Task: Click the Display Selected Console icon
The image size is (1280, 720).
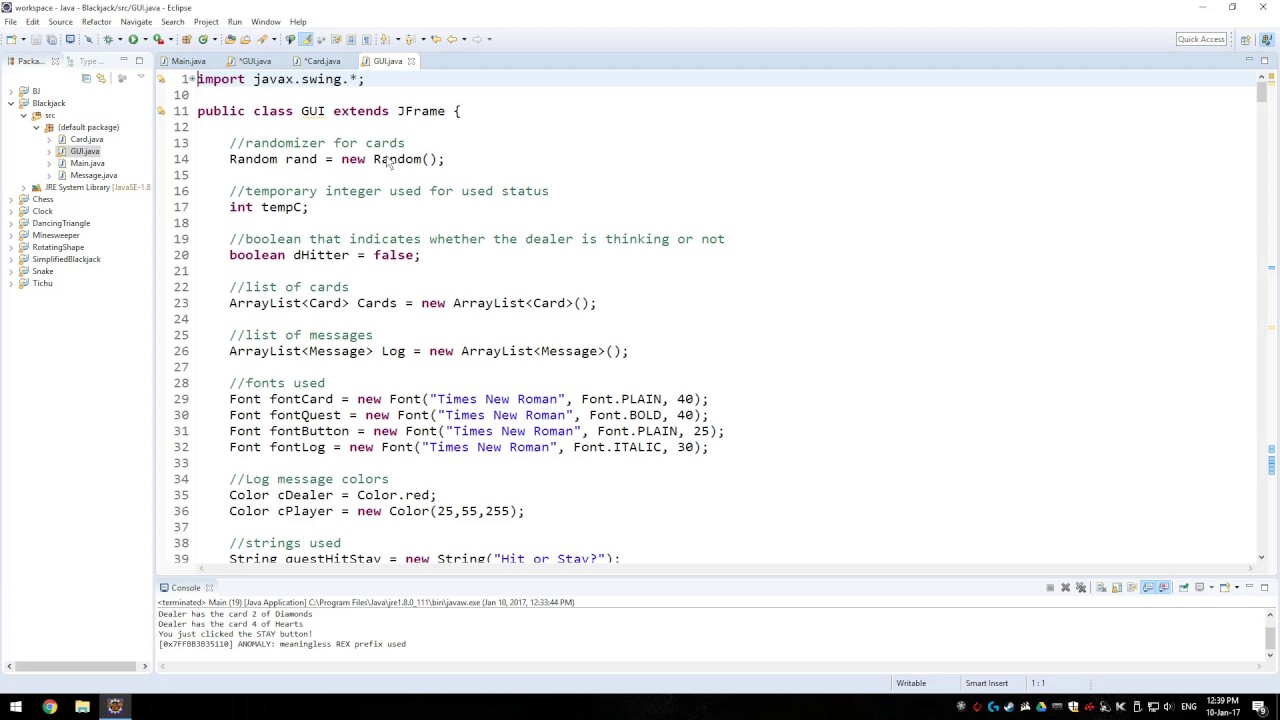Action: click(1199, 587)
